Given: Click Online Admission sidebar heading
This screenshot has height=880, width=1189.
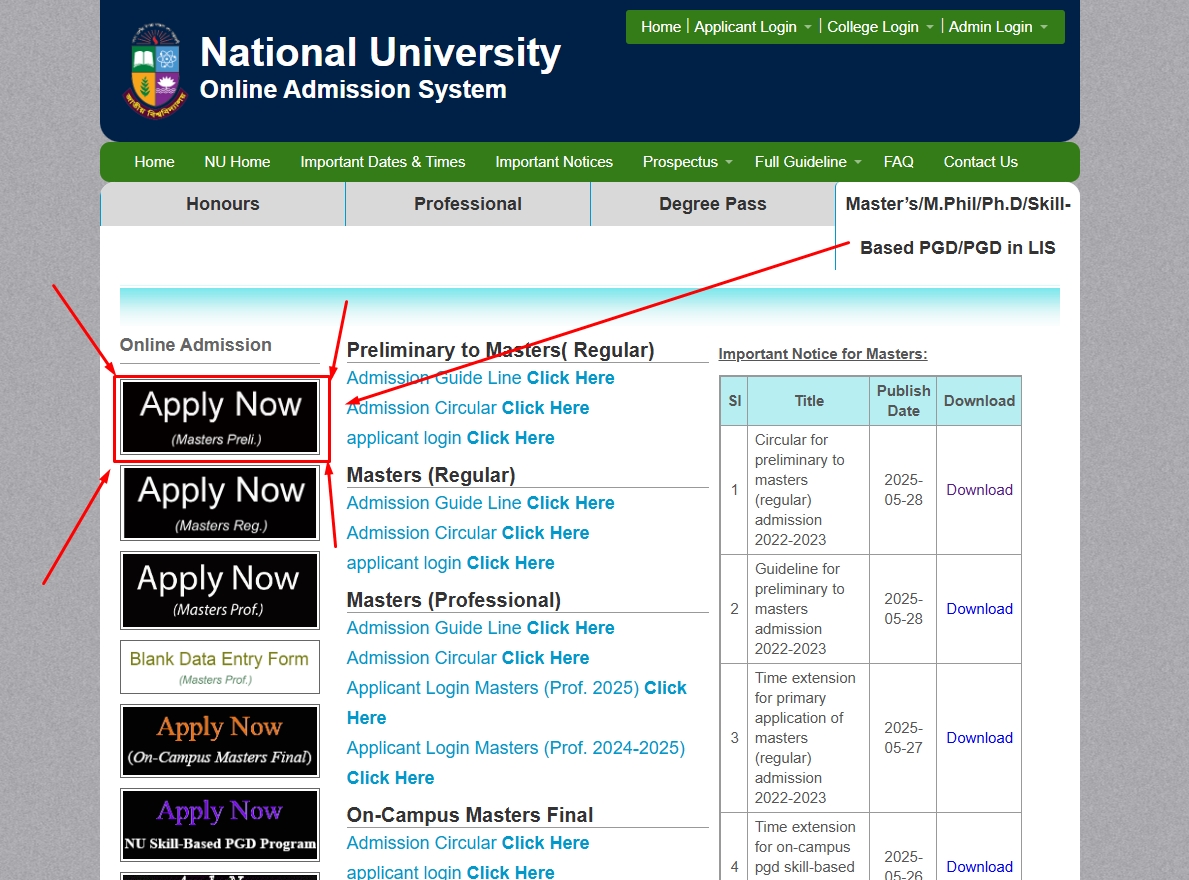Looking at the screenshot, I should pyautogui.click(x=196, y=345).
